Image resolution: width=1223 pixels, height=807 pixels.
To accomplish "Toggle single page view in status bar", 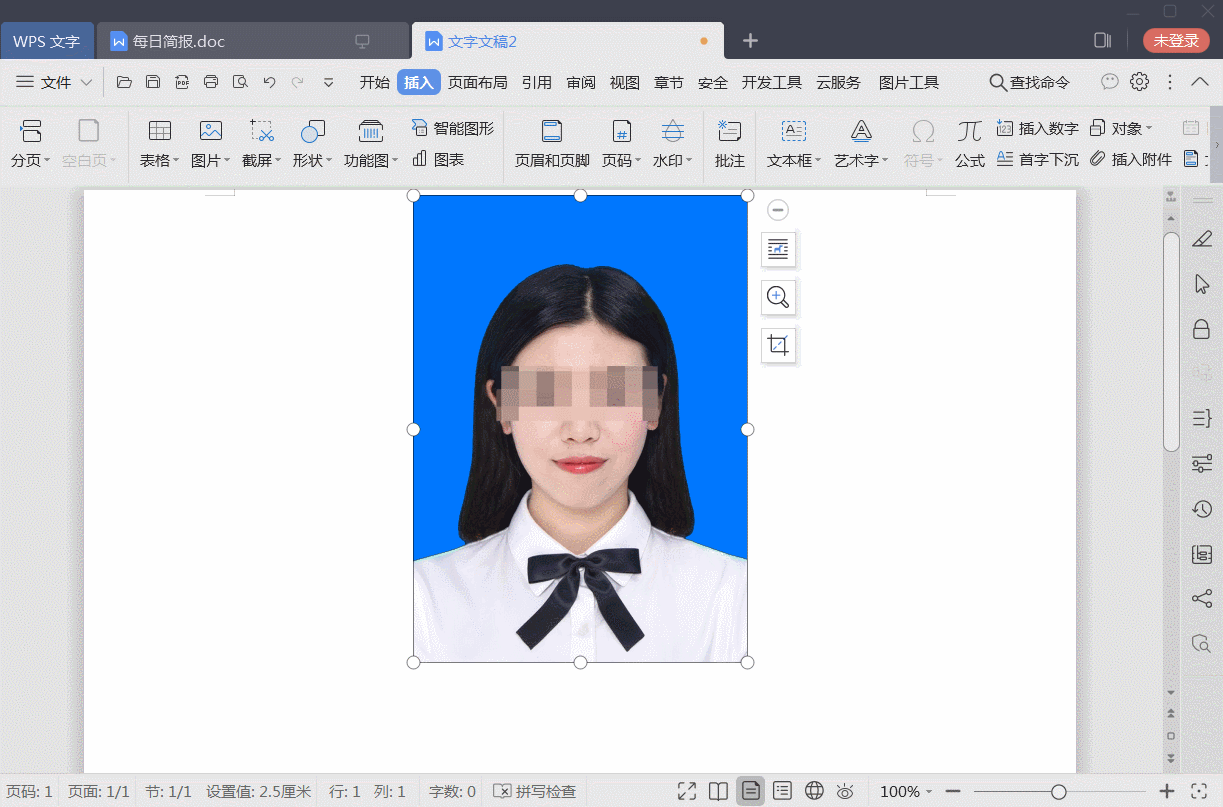I will (750, 791).
